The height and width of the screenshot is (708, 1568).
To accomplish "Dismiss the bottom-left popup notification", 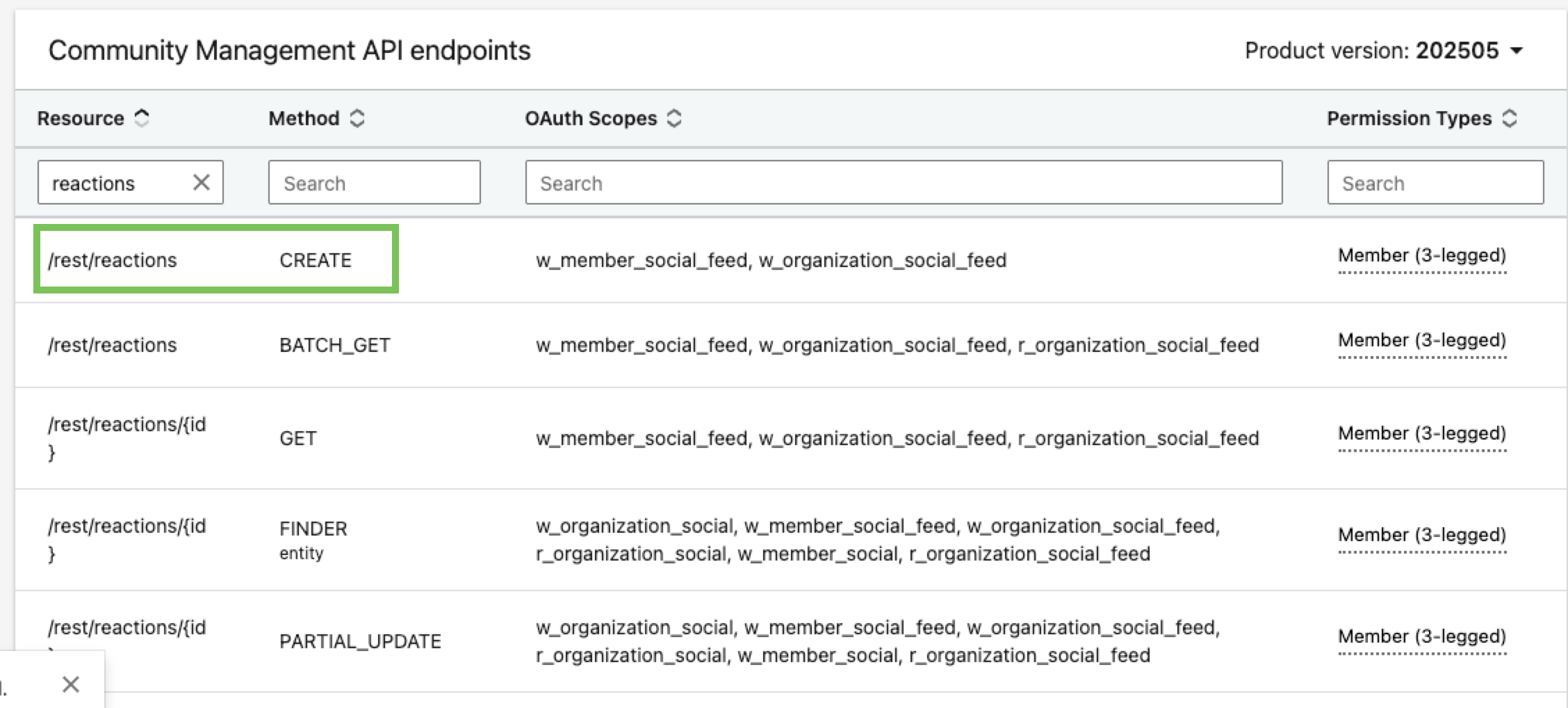I will 71,684.
